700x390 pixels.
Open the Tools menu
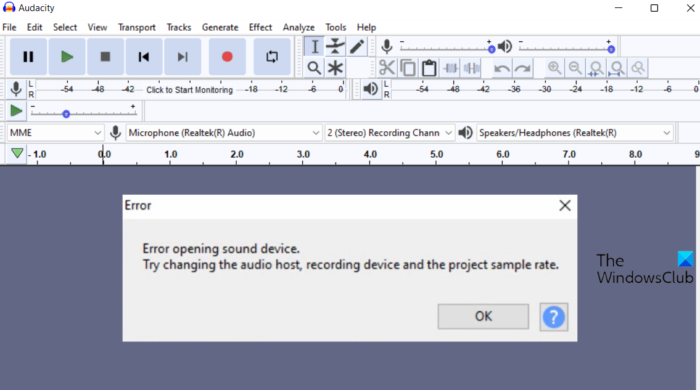click(336, 27)
